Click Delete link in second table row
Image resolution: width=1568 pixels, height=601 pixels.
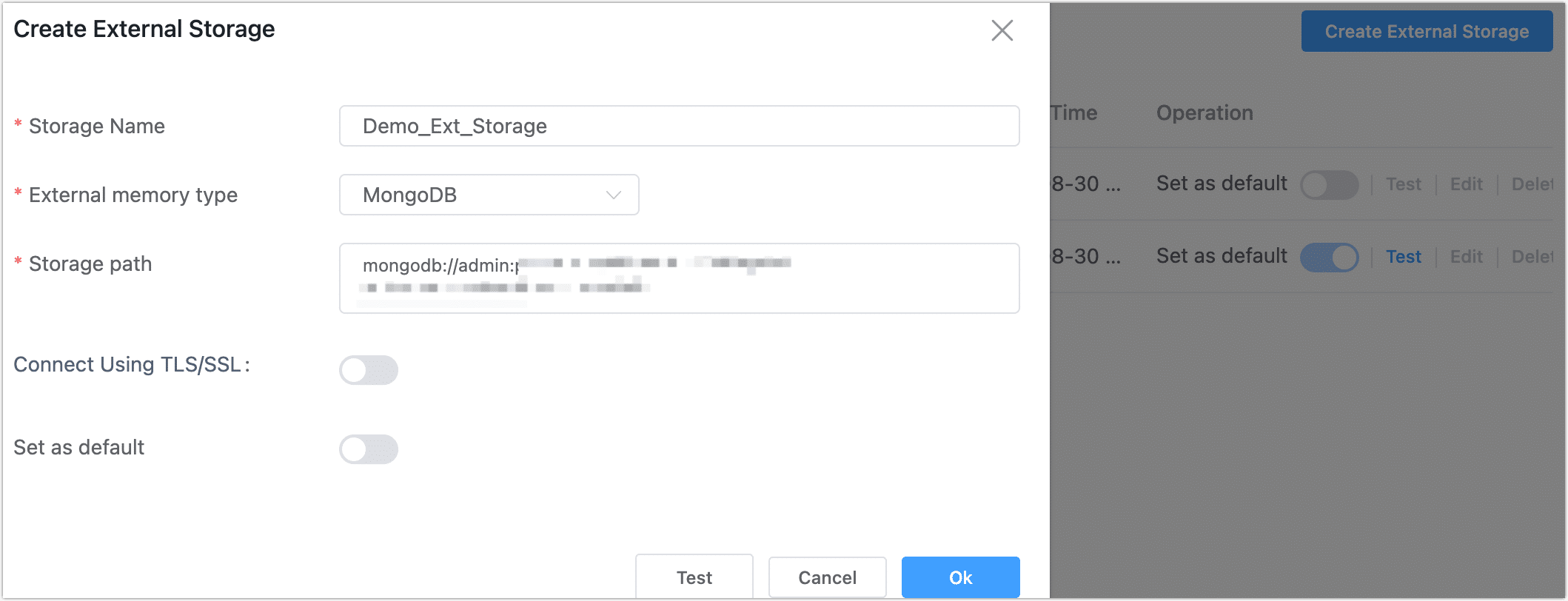pyautogui.click(x=1532, y=257)
